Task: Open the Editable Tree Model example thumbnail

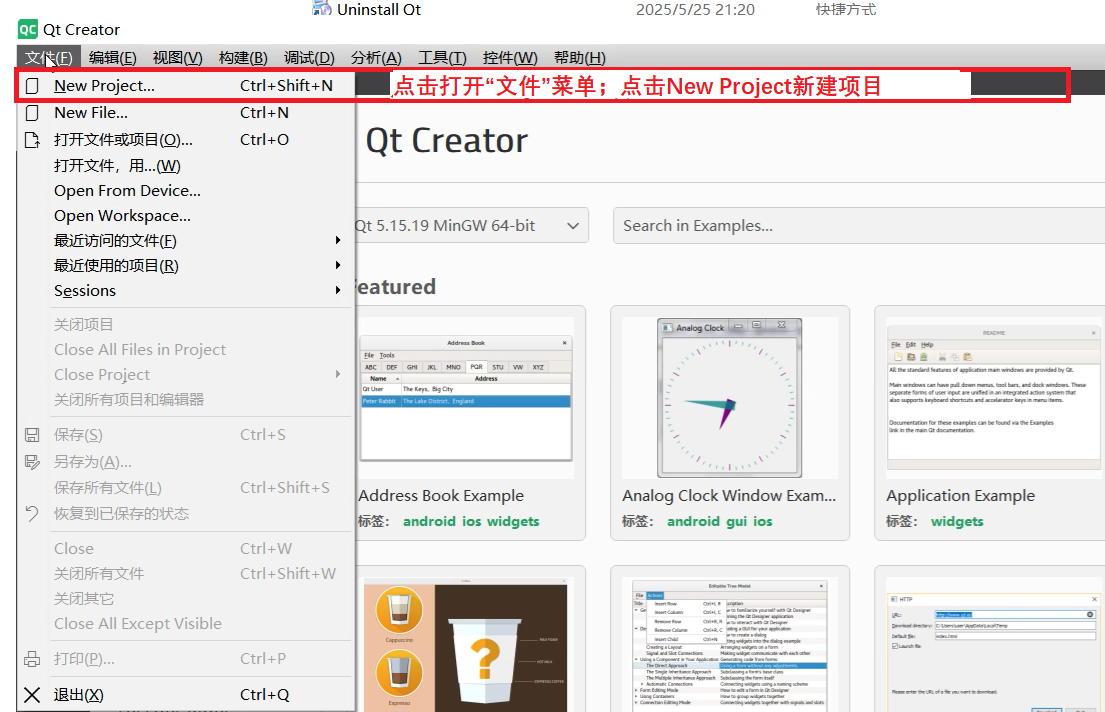Action: click(729, 645)
